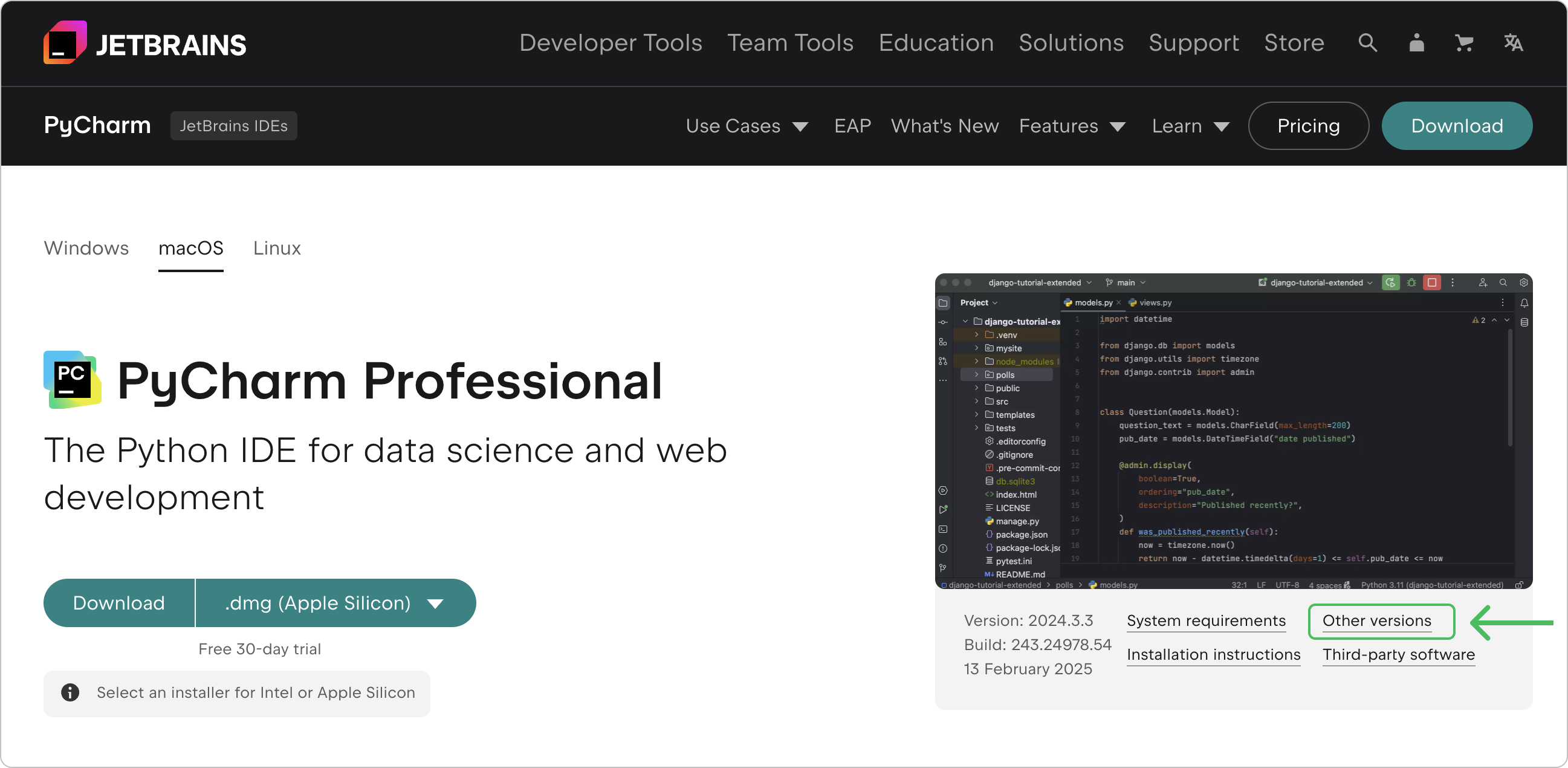Open the Developer Tools menu
This screenshot has height=768, width=1568.
tap(611, 42)
